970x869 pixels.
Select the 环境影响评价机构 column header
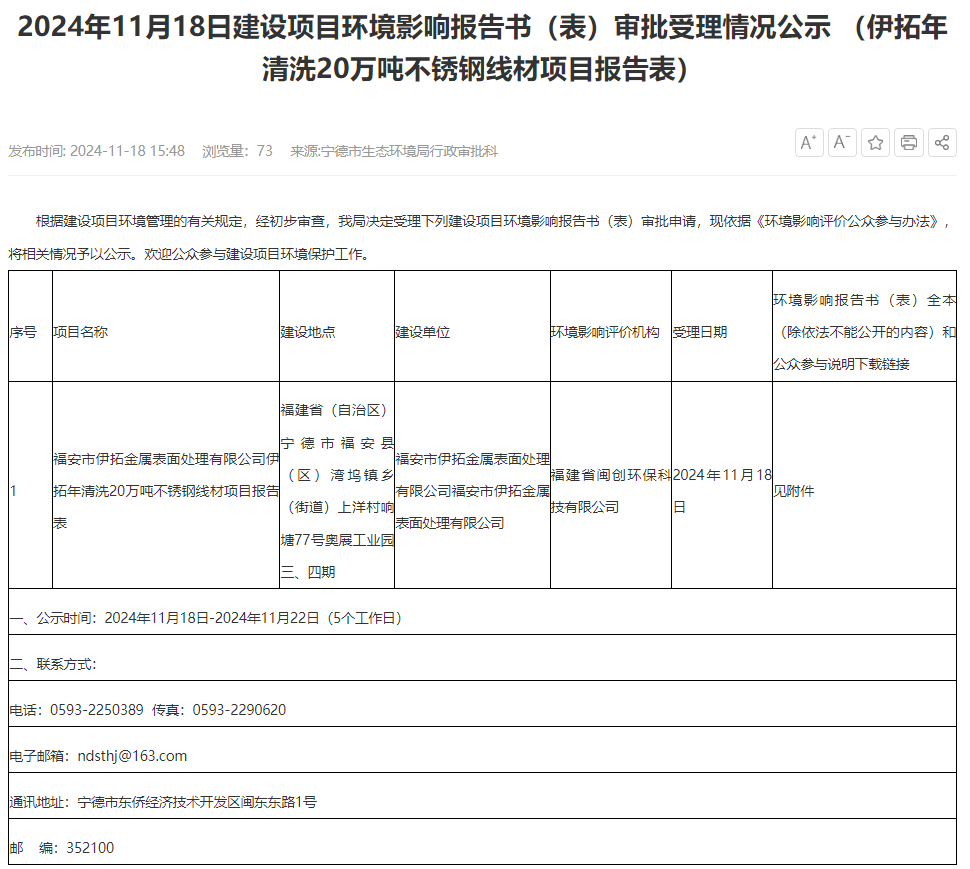[x=605, y=332]
